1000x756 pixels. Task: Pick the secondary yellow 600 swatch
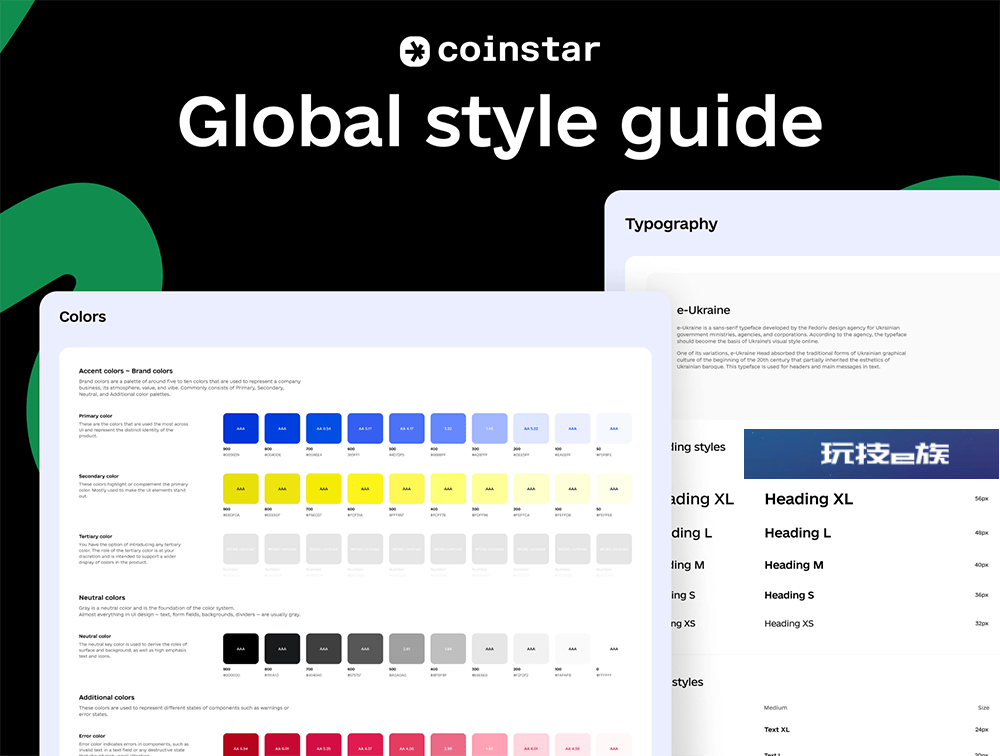365,489
